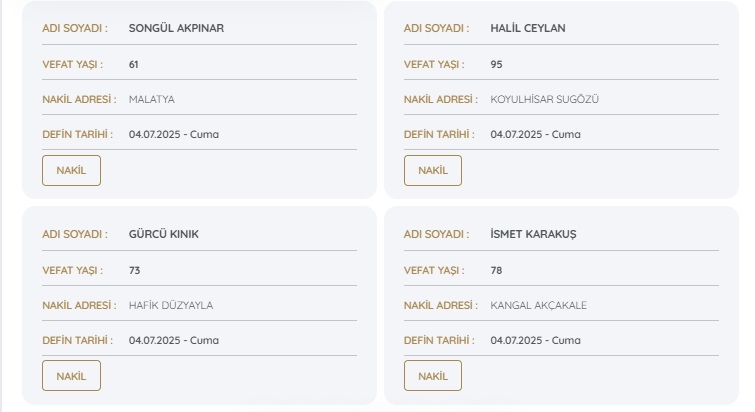Click the name İSMET KARAKUŞ
This screenshot has height=412, width=755.
pos(533,234)
